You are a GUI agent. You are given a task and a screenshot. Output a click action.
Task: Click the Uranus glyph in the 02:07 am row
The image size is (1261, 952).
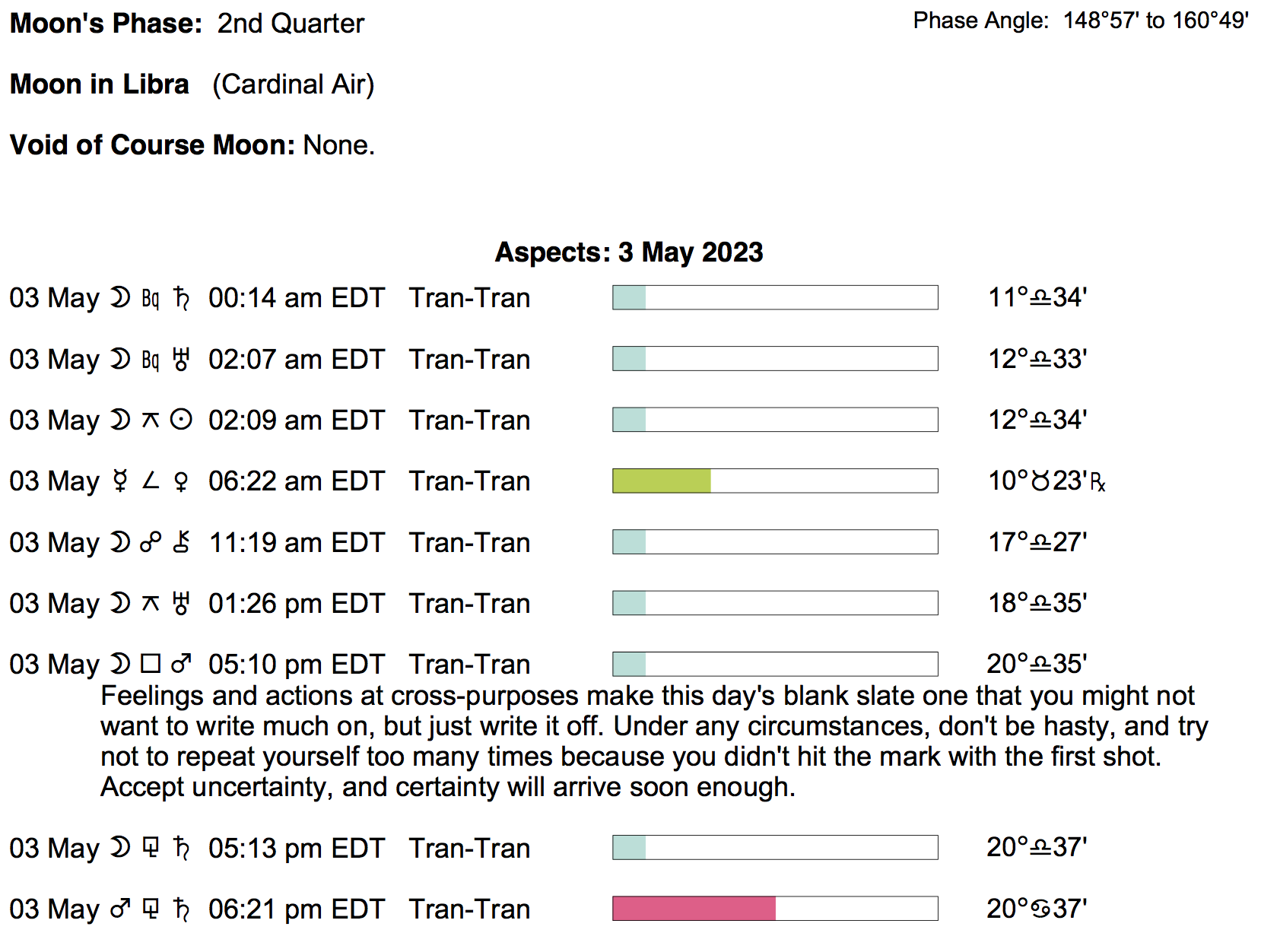click(x=181, y=359)
